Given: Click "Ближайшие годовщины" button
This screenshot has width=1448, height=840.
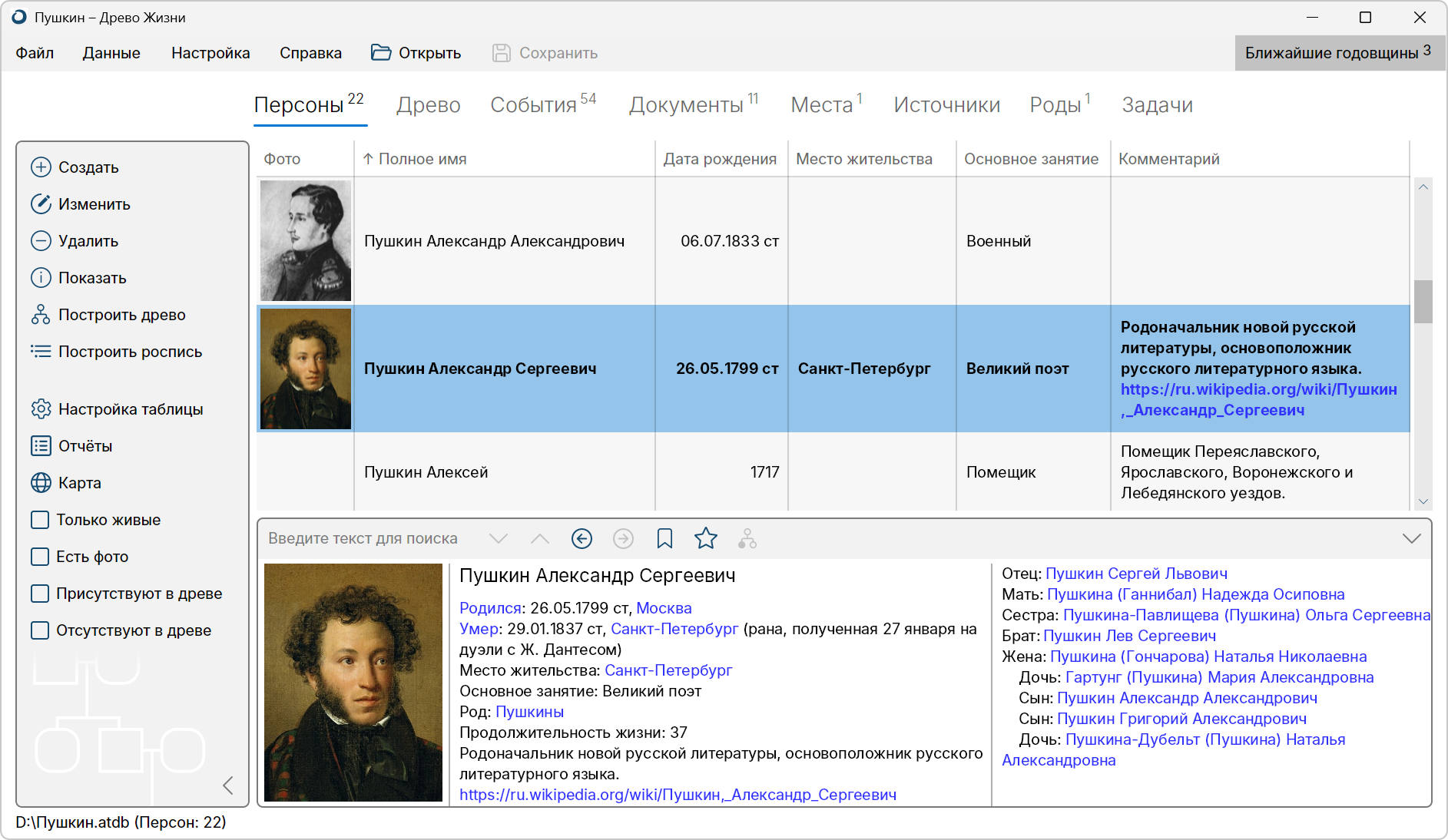Looking at the screenshot, I should (1337, 53).
